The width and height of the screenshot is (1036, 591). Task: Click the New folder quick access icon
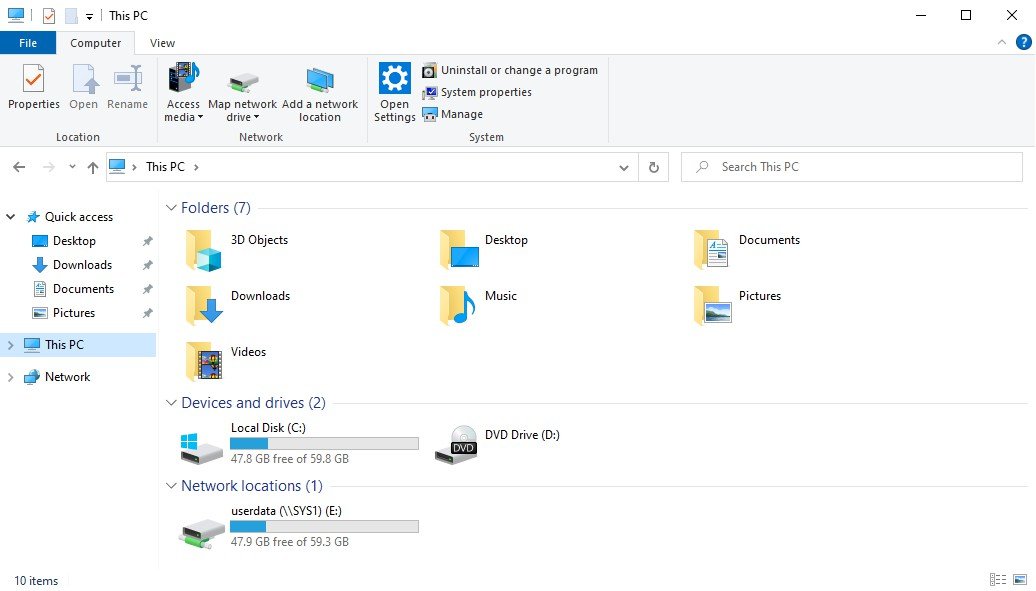[71, 15]
